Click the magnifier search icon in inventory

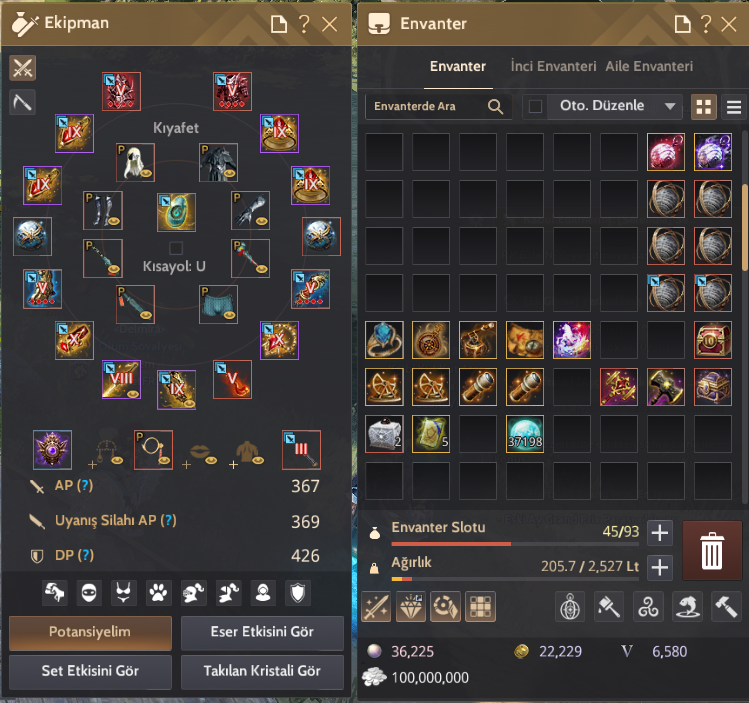pos(495,107)
